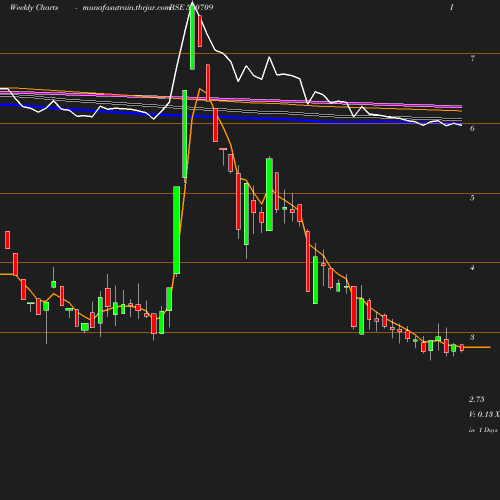Click the munafasutrain website watermark text
Screen dimensions: 500x500
[126, 8]
